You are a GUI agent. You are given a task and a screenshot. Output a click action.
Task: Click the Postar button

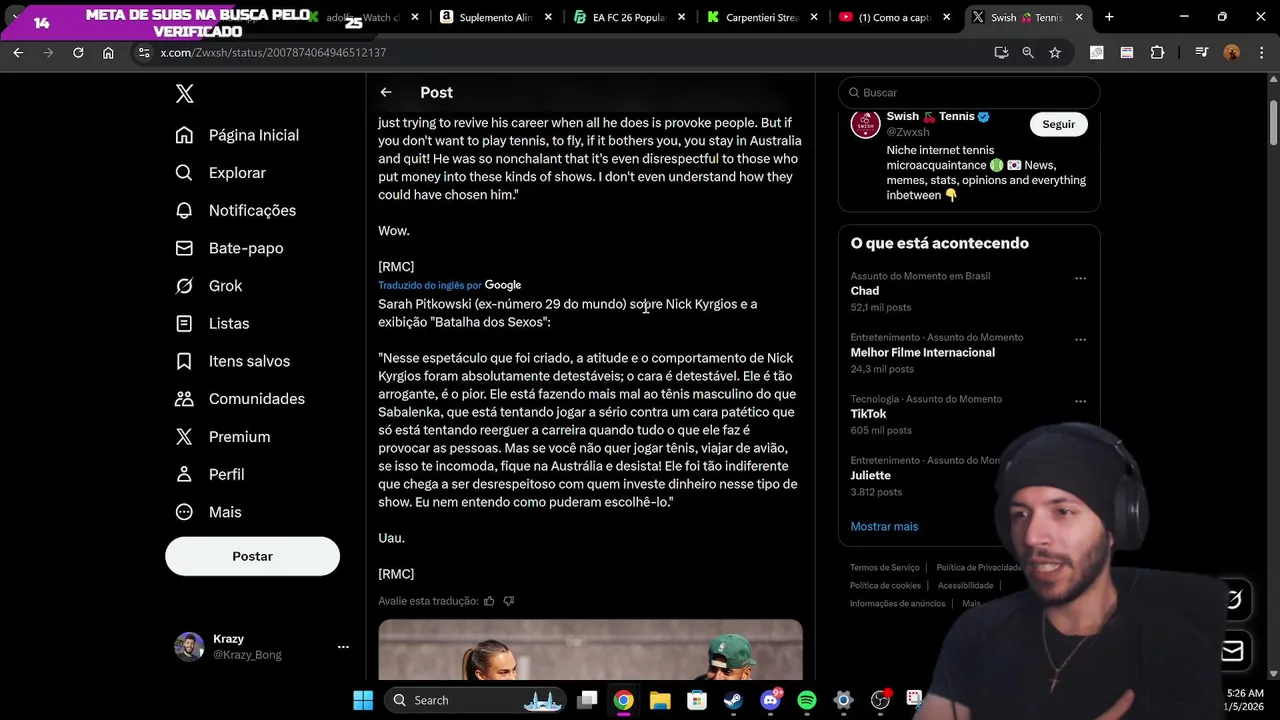point(252,556)
